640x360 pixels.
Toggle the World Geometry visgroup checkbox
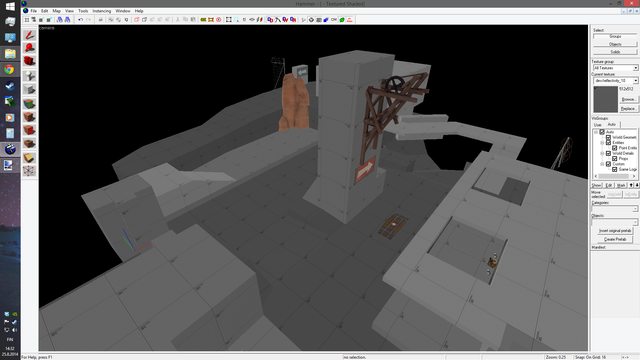tap(608, 138)
